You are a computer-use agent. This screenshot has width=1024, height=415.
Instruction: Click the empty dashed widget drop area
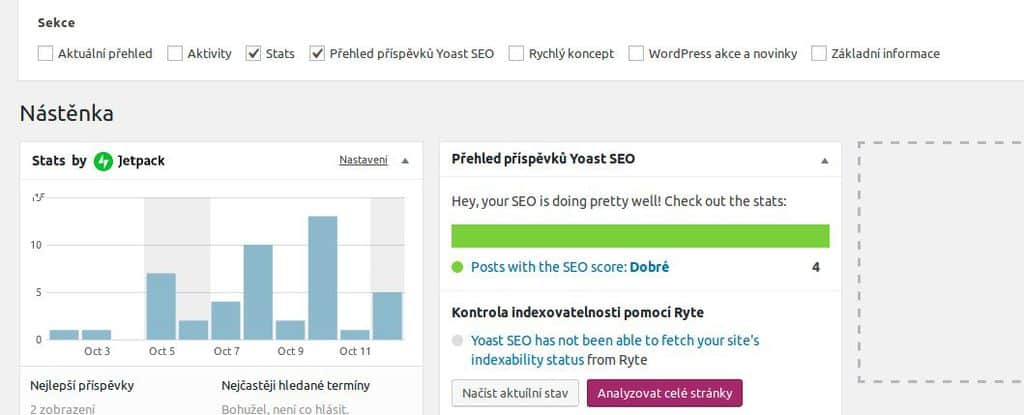click(x=940, y=261)
